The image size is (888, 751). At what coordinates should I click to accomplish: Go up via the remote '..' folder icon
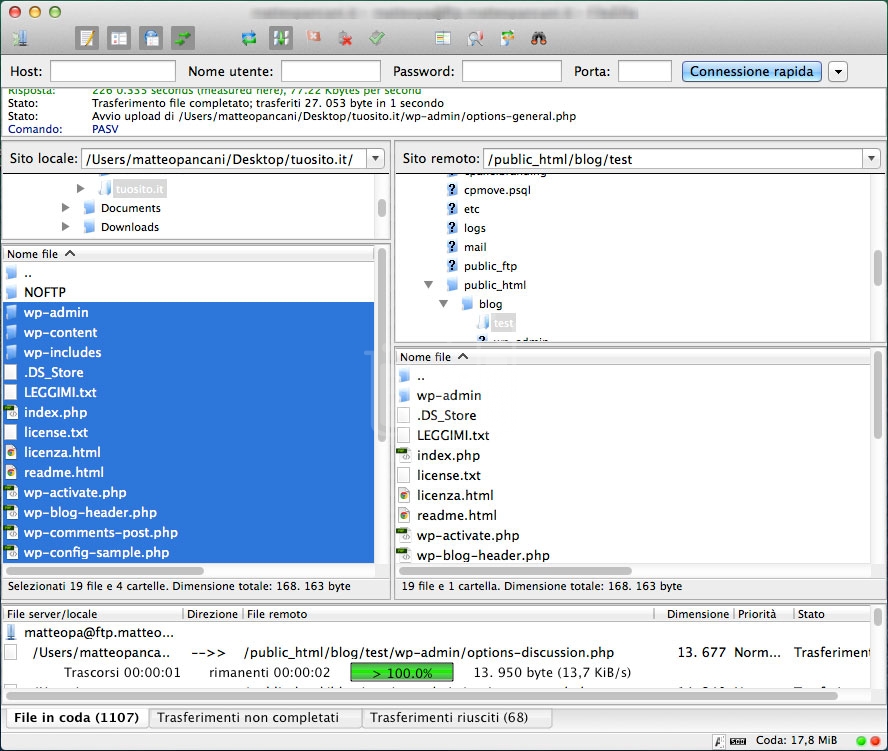(x=404, y=376)
